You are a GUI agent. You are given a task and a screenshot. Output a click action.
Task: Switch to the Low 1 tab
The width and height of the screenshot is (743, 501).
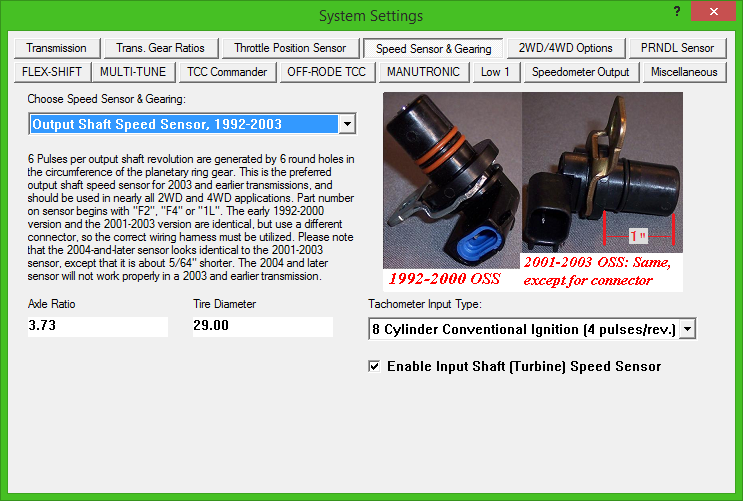point(495,72)
